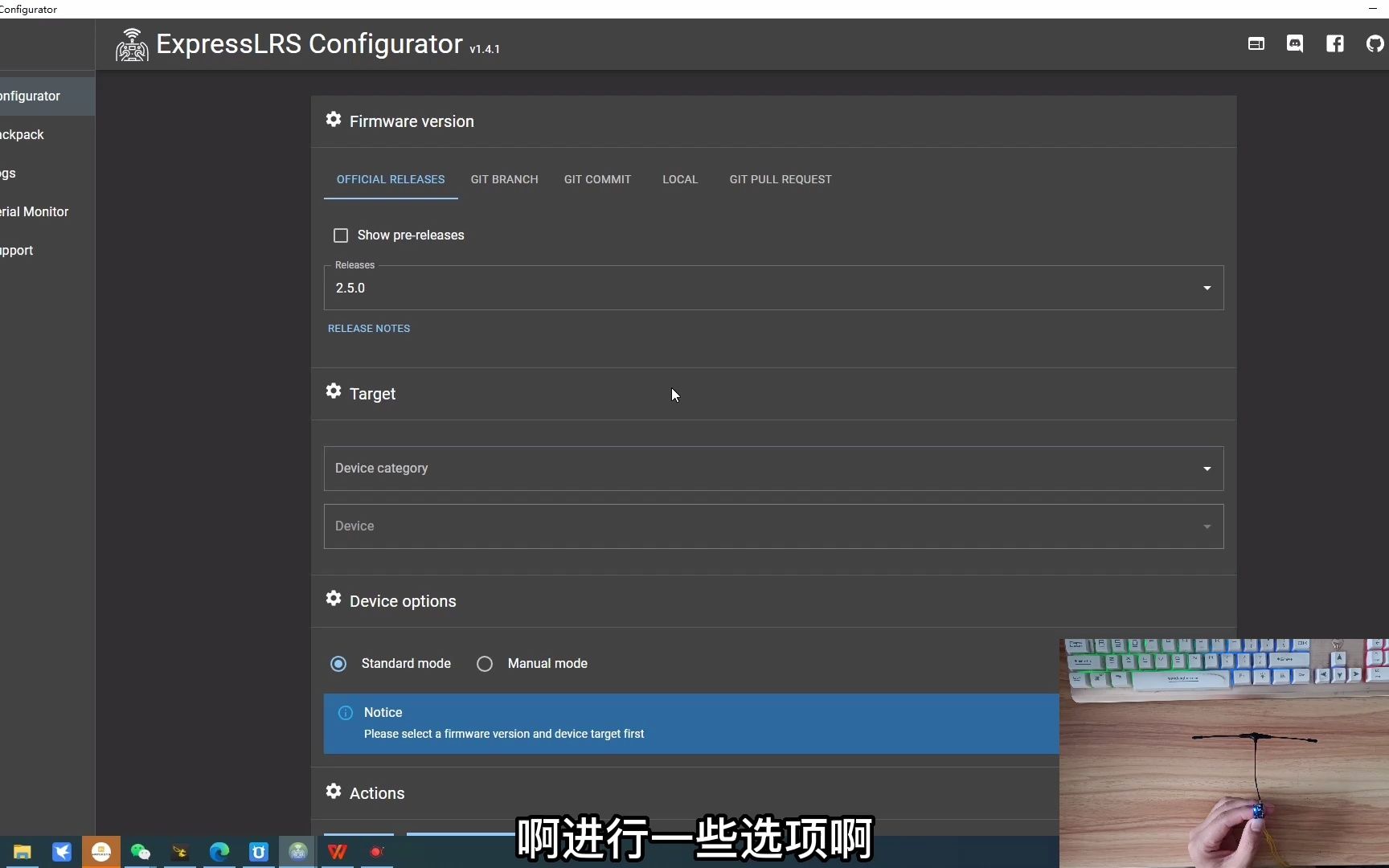Click the Firmware version gear icon
The height and width of the screenshot is (868, 1389).
(333, 120)
